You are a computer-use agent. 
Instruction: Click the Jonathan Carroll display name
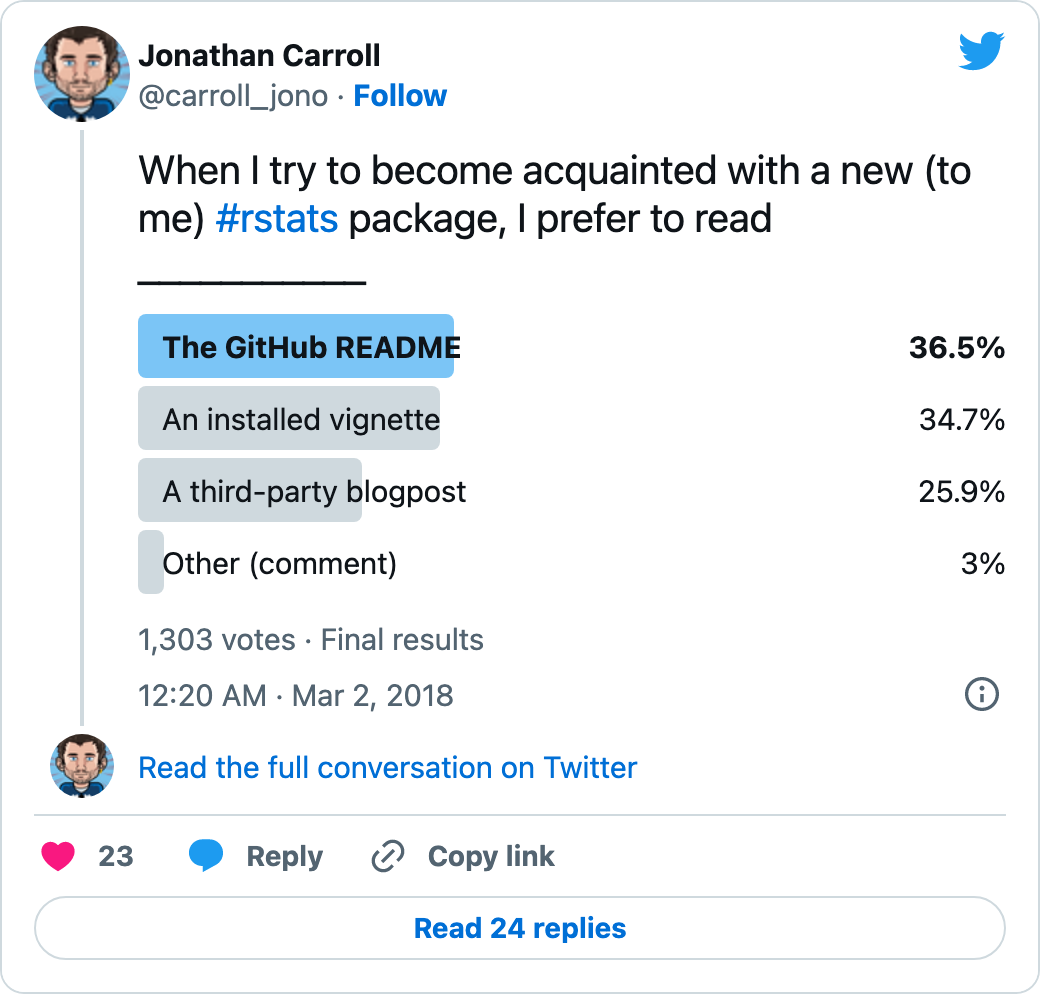(259, 56)
